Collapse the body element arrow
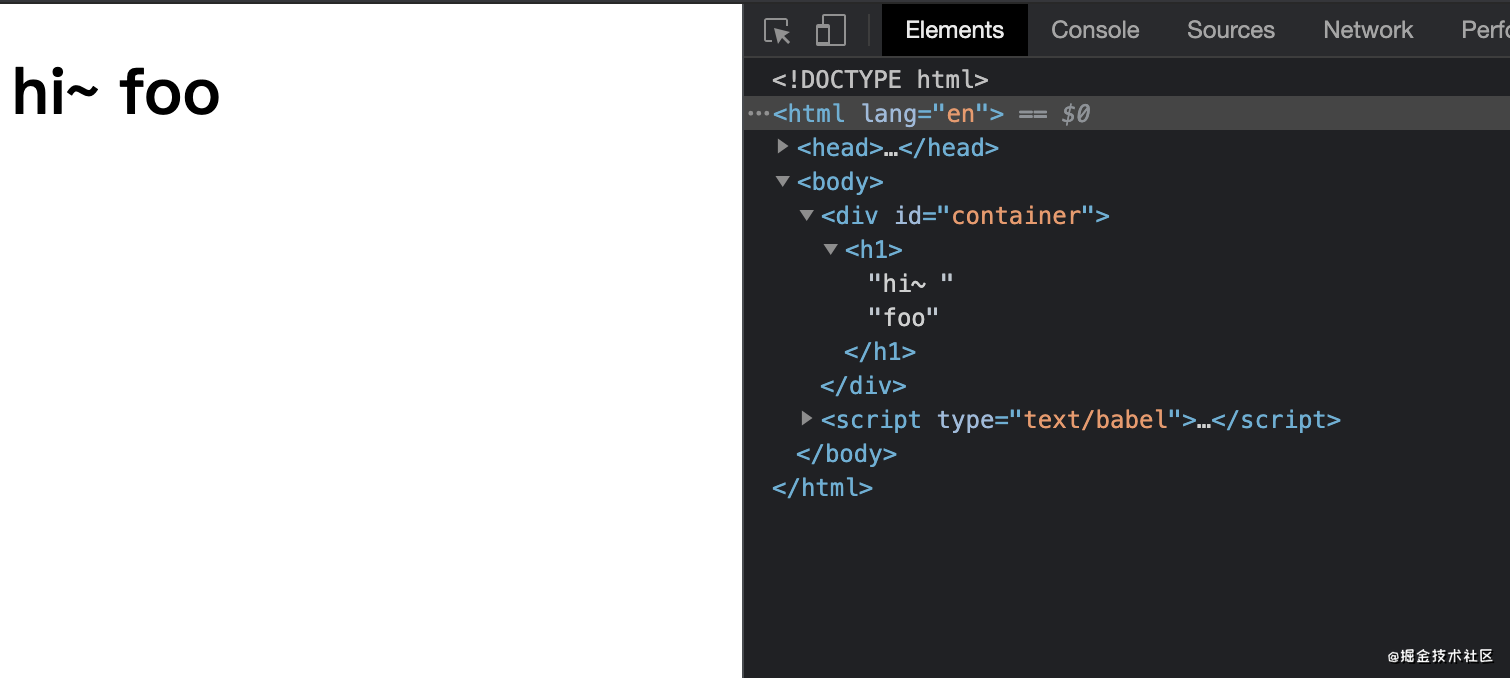Viewport: 1510px width, 678px height. (783, 181)
